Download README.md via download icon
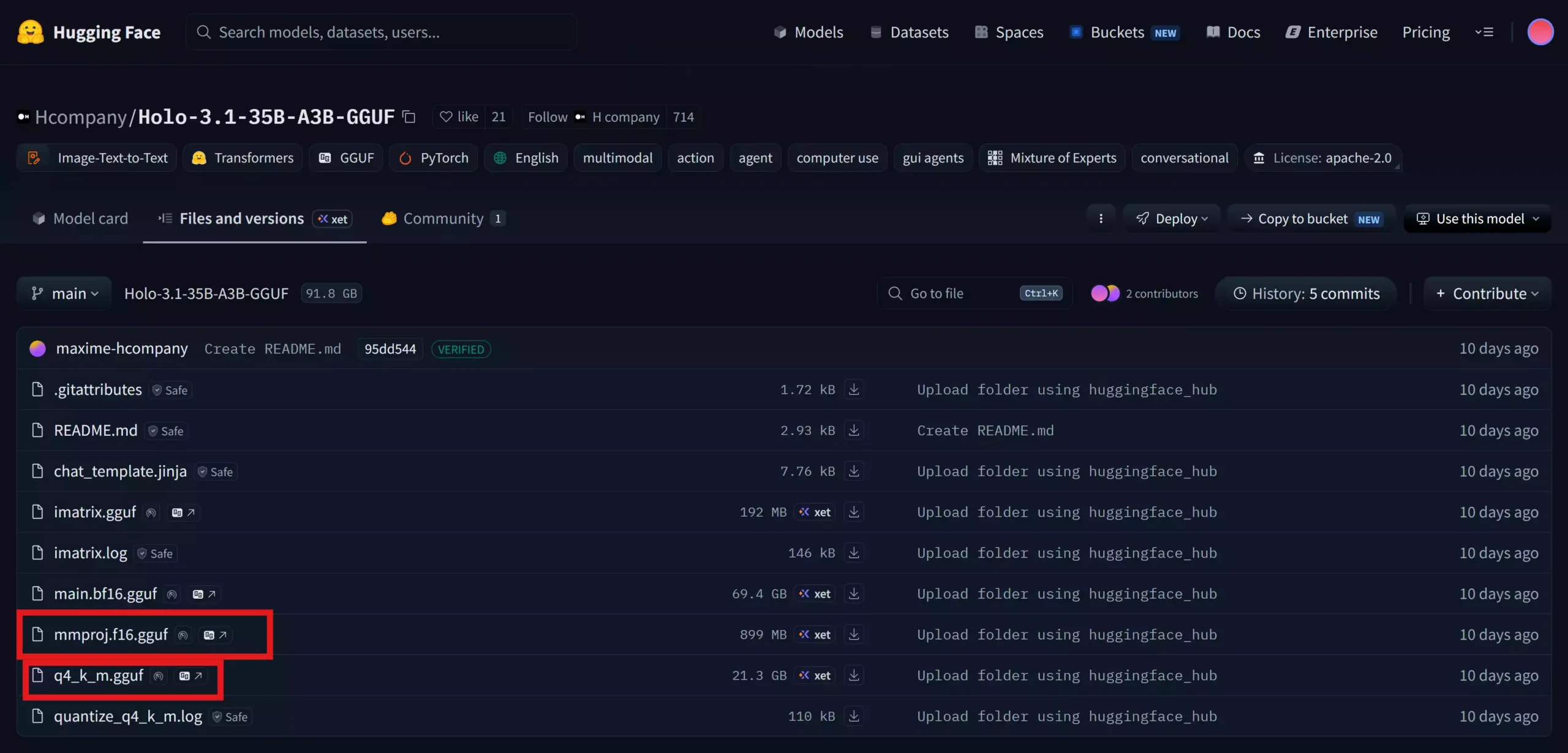The height and width of the screenshot is (753, 1568). point(854,430)
